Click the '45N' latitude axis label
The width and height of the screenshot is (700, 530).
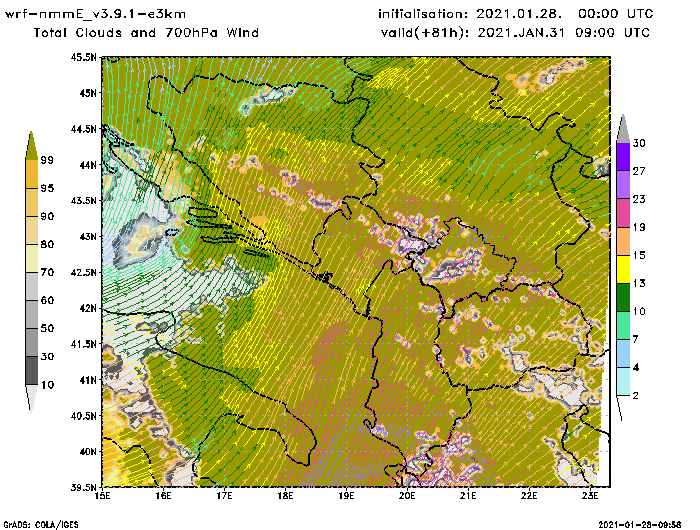pos(88,93)
